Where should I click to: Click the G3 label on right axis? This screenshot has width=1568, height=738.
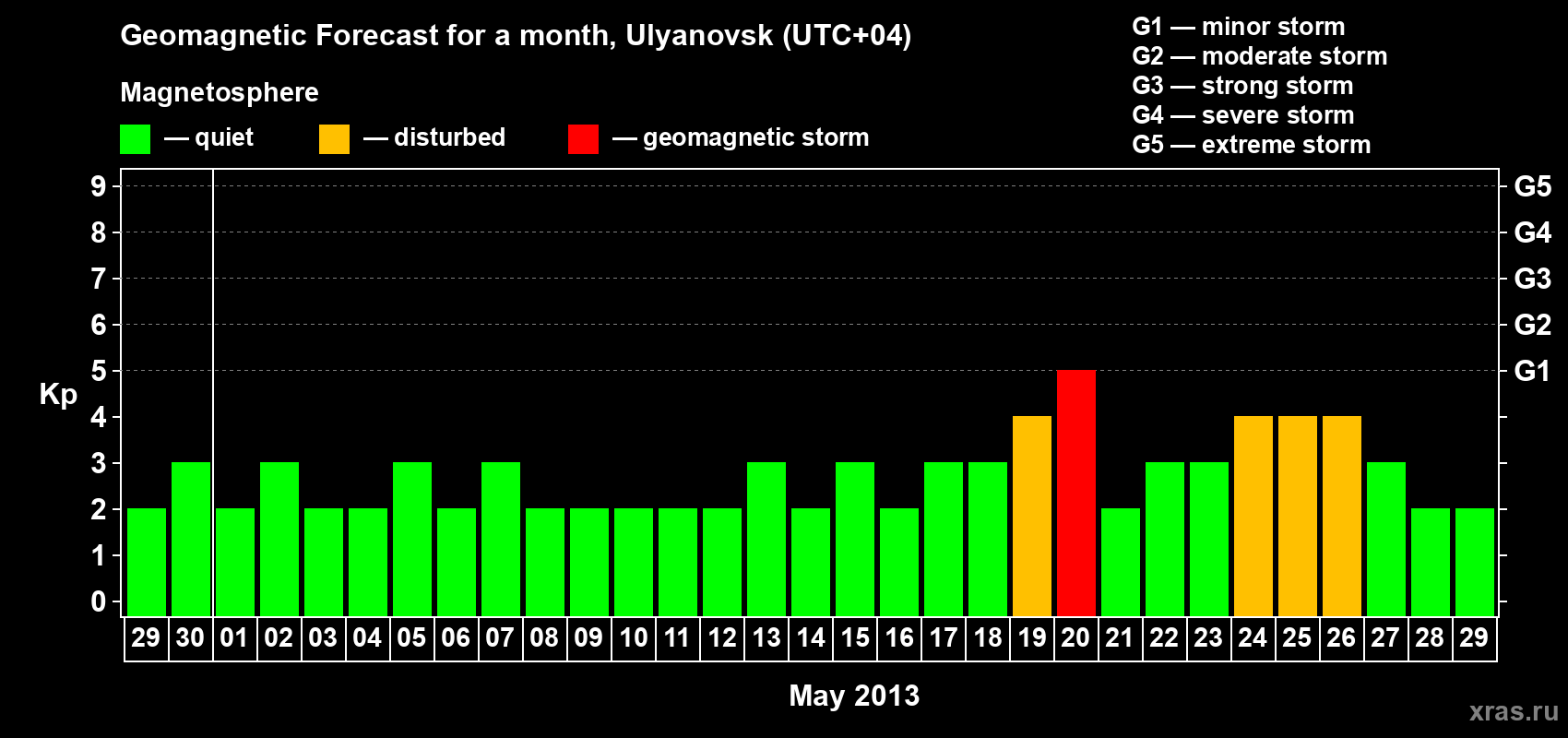[1533, 279]
